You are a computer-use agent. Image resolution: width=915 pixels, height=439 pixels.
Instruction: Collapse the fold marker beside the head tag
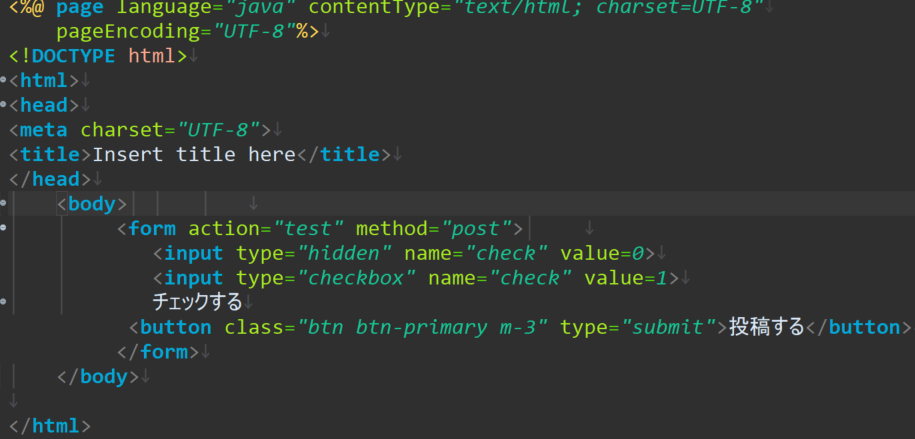coord(4,105)
